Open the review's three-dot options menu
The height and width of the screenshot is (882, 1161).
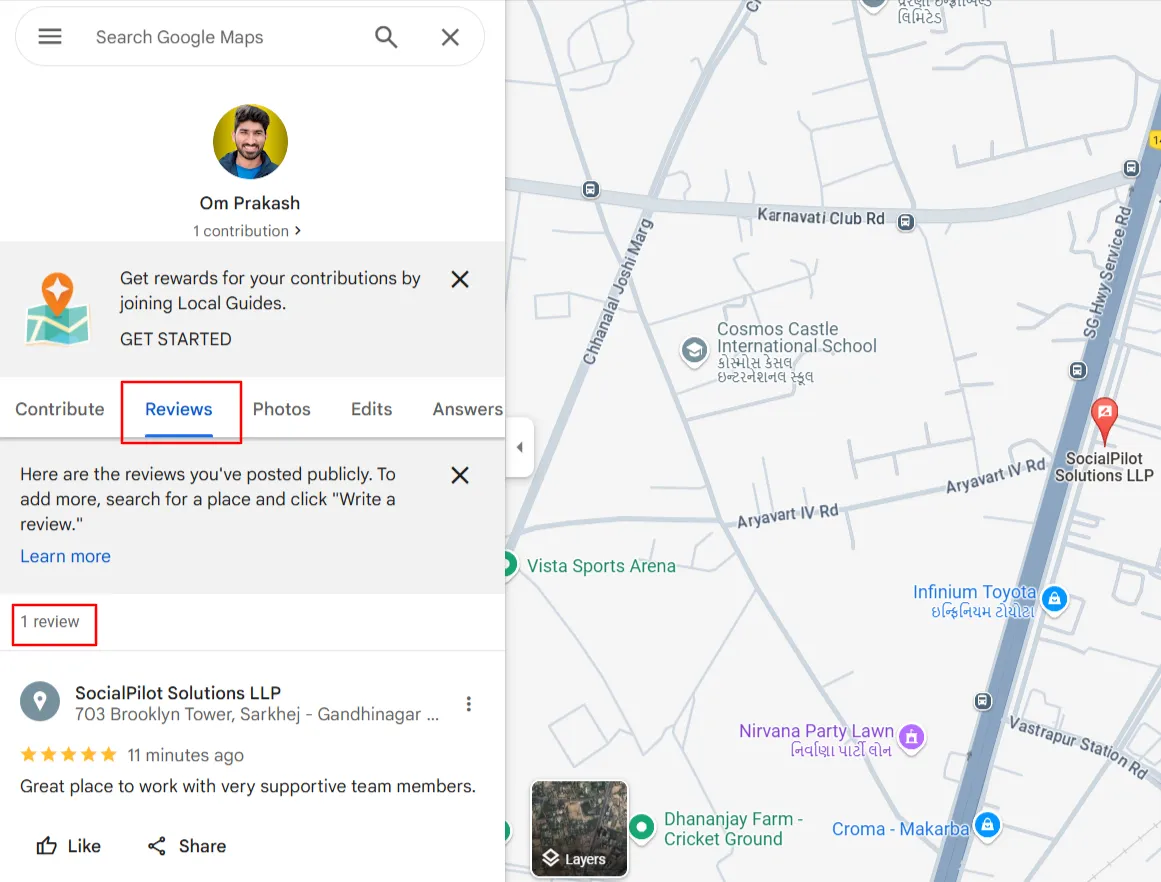469,703
